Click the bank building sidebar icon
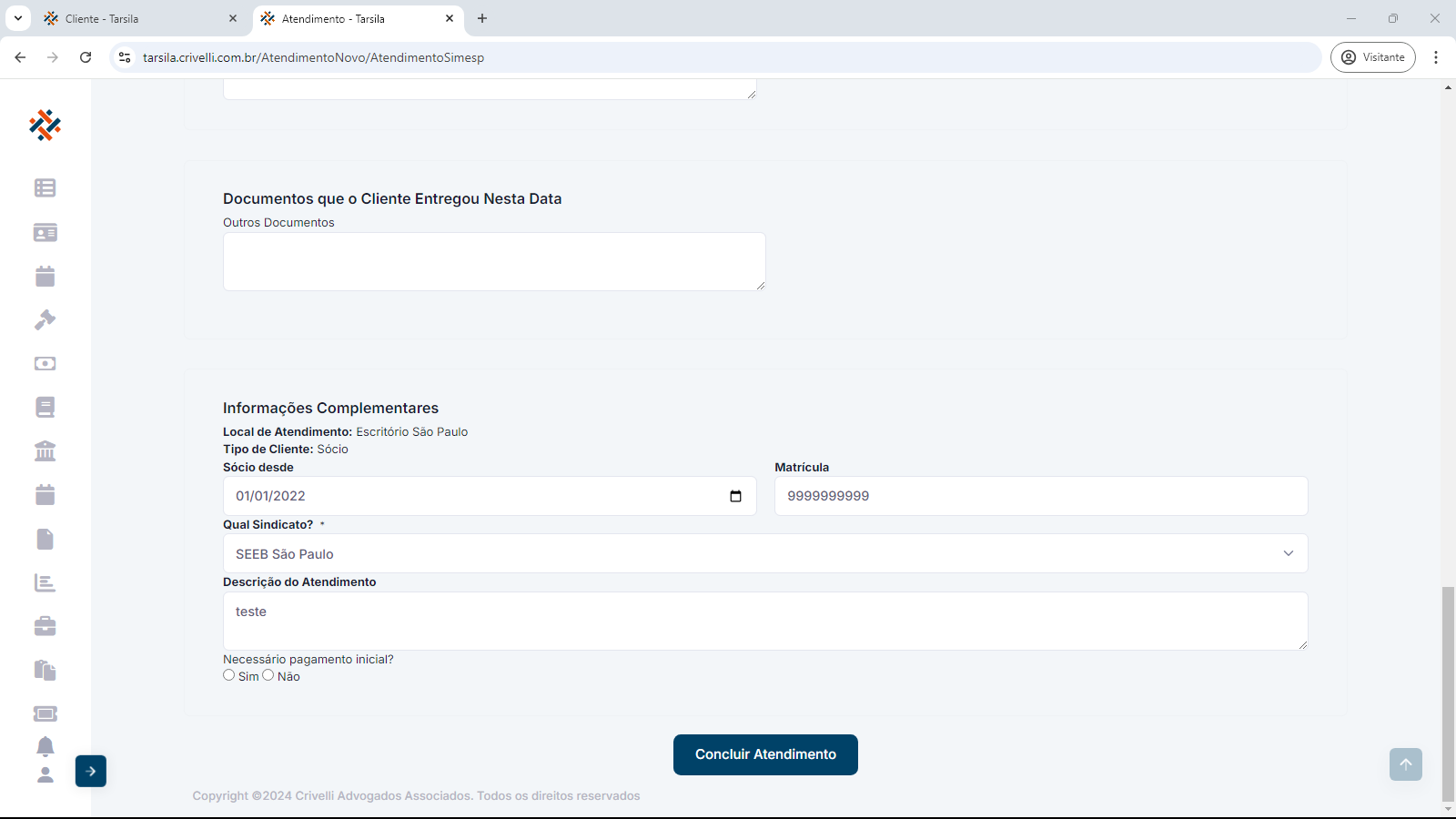 point(45,451)
